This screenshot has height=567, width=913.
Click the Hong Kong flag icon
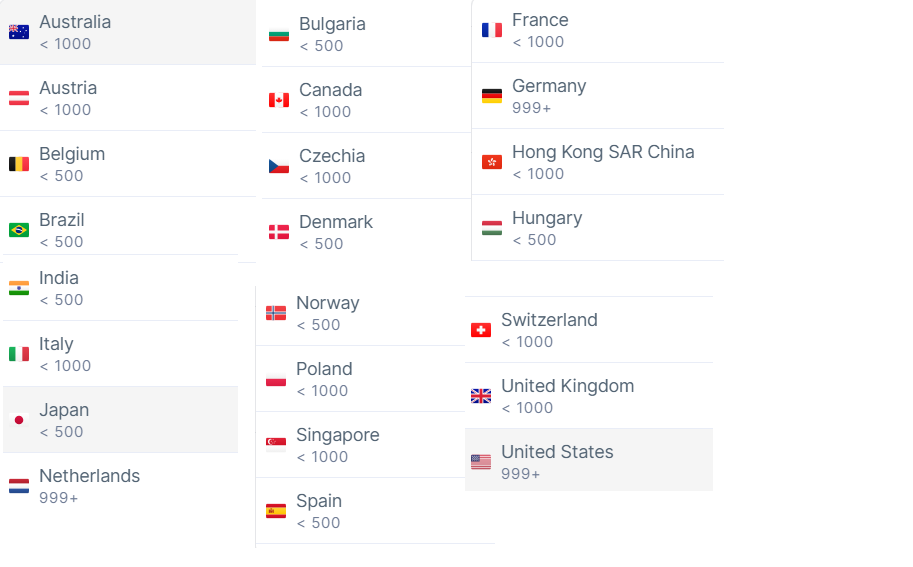coord(491,162)
